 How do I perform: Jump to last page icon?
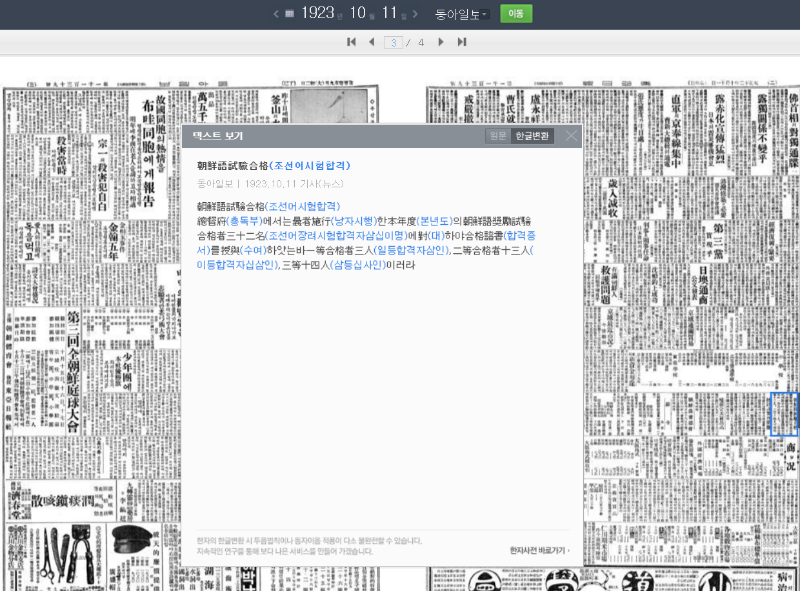click(462, 42)
